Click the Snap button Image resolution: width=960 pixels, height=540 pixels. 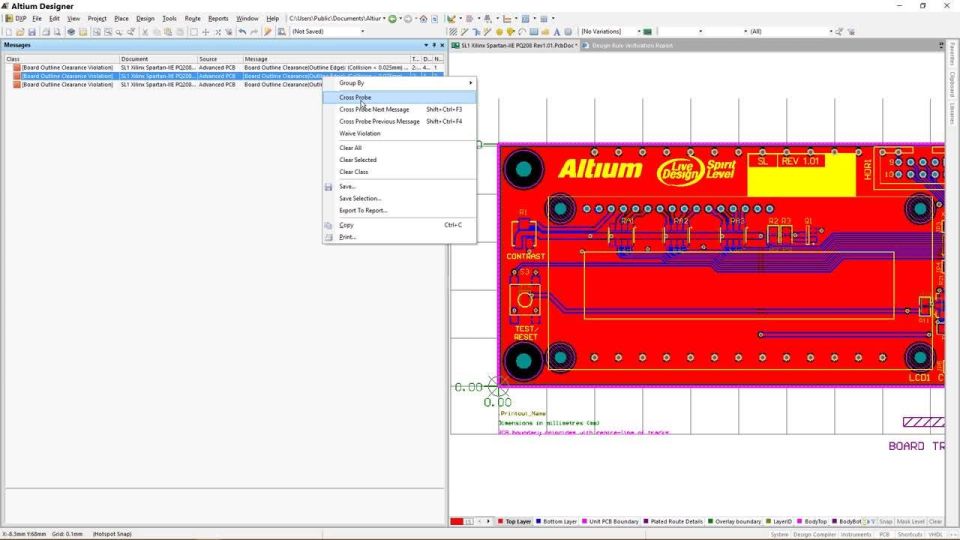[886, 522]
